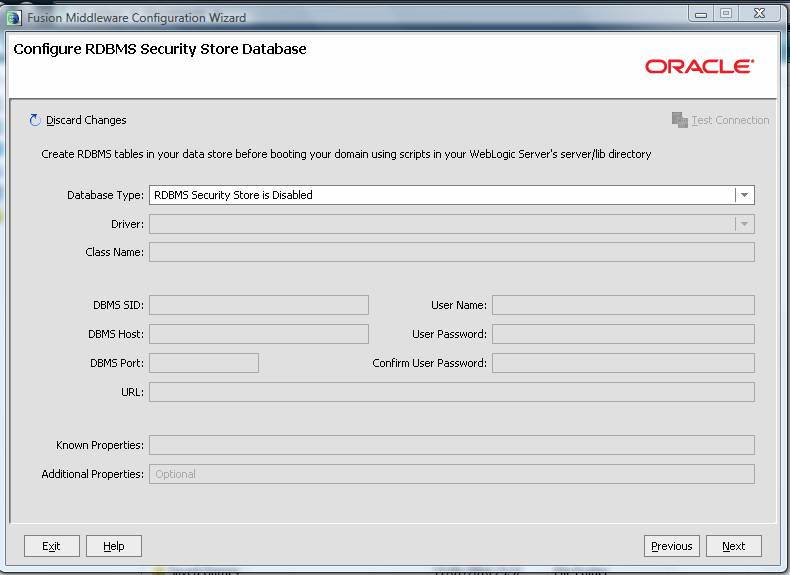
Task: Select the Database Type combo box field
Action: [x=451, y=195]
